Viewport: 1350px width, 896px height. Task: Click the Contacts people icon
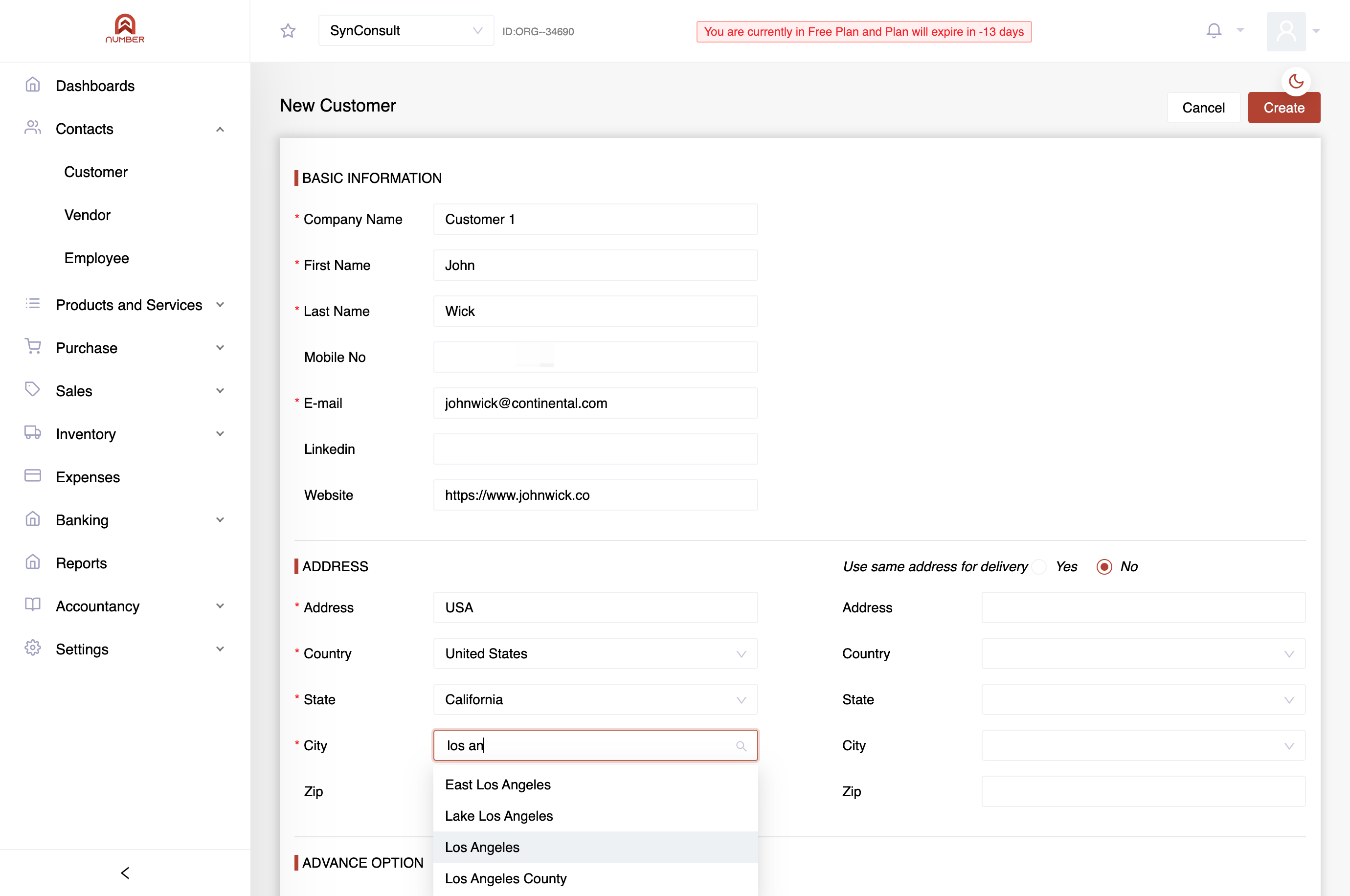tap(33, 128)
